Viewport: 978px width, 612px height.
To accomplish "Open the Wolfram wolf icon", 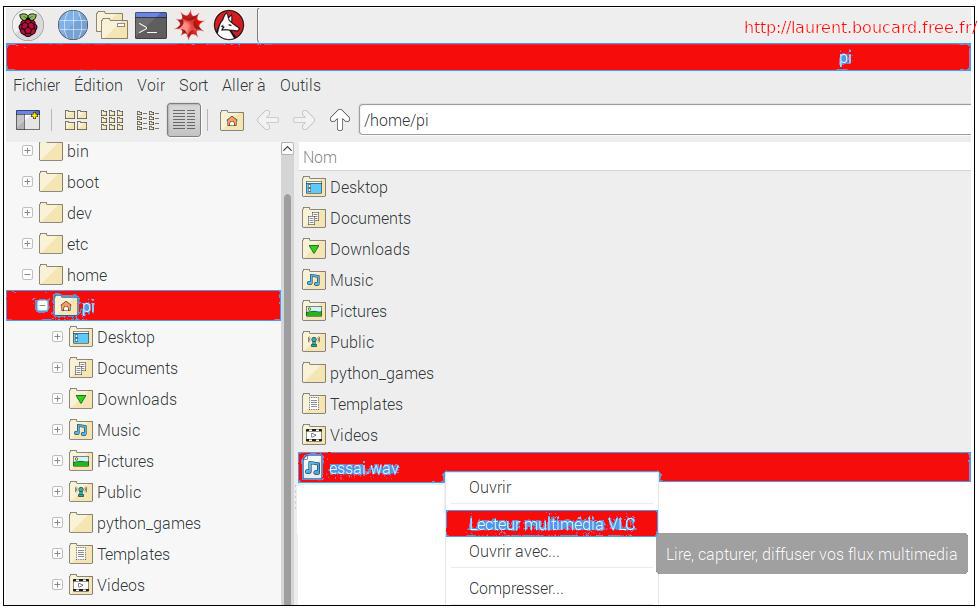I will (229, 26).
